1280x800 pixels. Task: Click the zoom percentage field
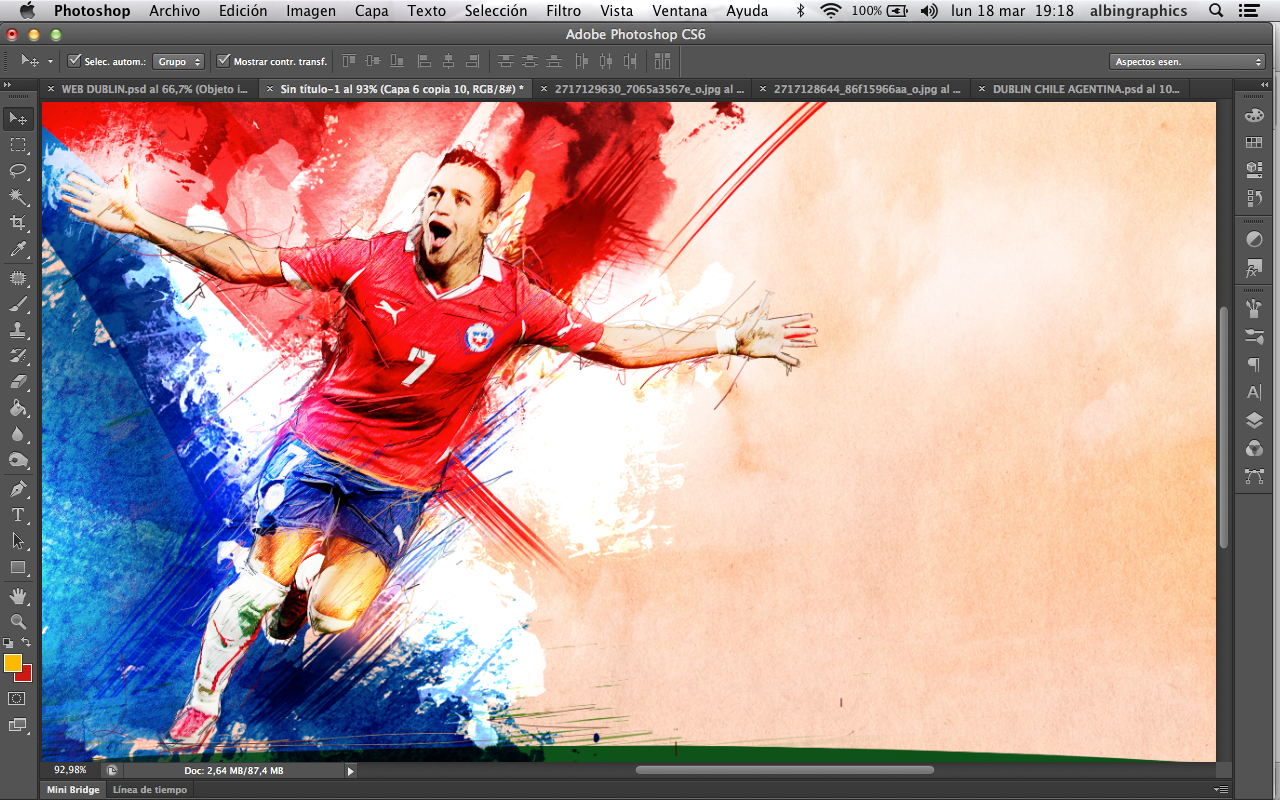click(x=70, y=771)
